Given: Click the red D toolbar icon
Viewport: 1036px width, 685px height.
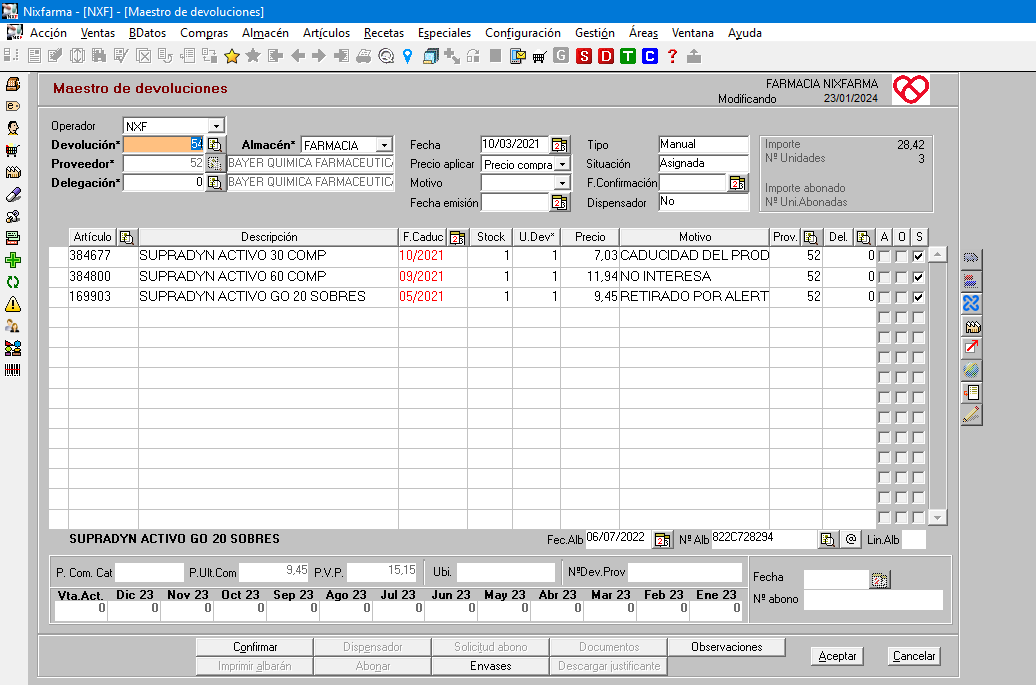Looking at the screenshot, I should (x=606, y=56).
